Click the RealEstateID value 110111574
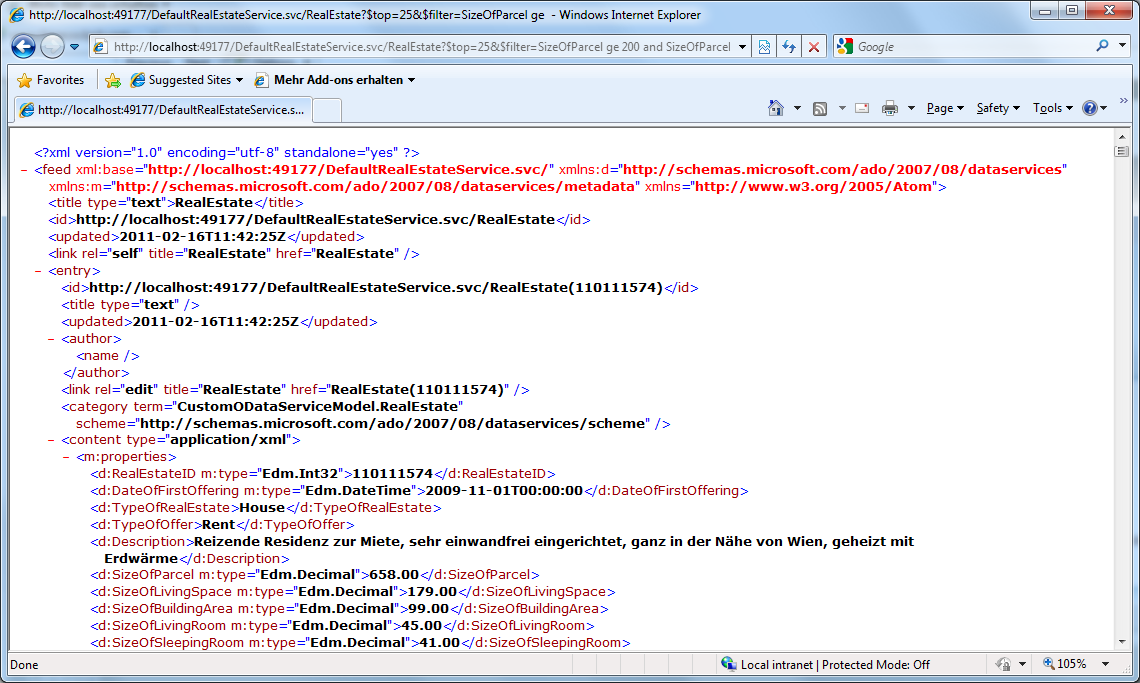 (393, 474)
